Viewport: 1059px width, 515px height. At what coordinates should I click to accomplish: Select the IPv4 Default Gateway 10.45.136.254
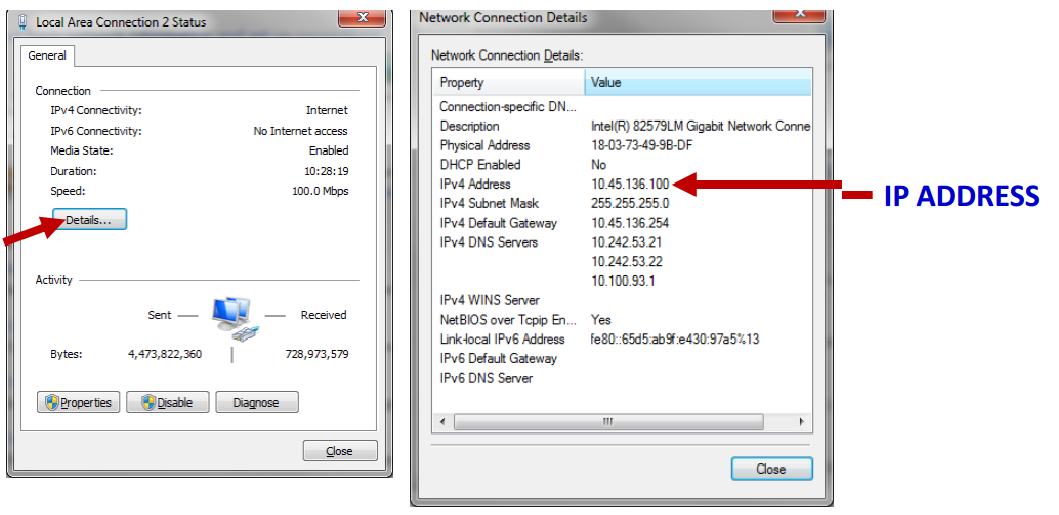pyautogui.click(x=629, y=223)
